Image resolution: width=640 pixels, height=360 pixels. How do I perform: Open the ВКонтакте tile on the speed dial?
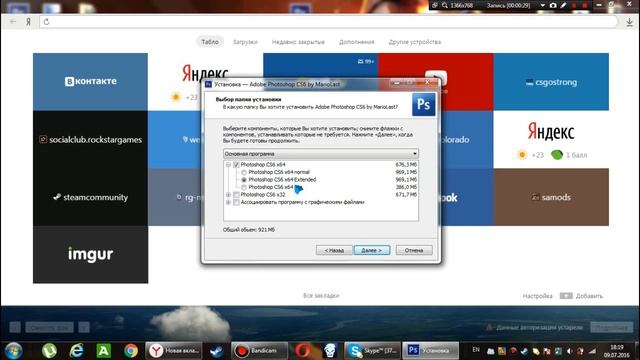click(90, 82)
